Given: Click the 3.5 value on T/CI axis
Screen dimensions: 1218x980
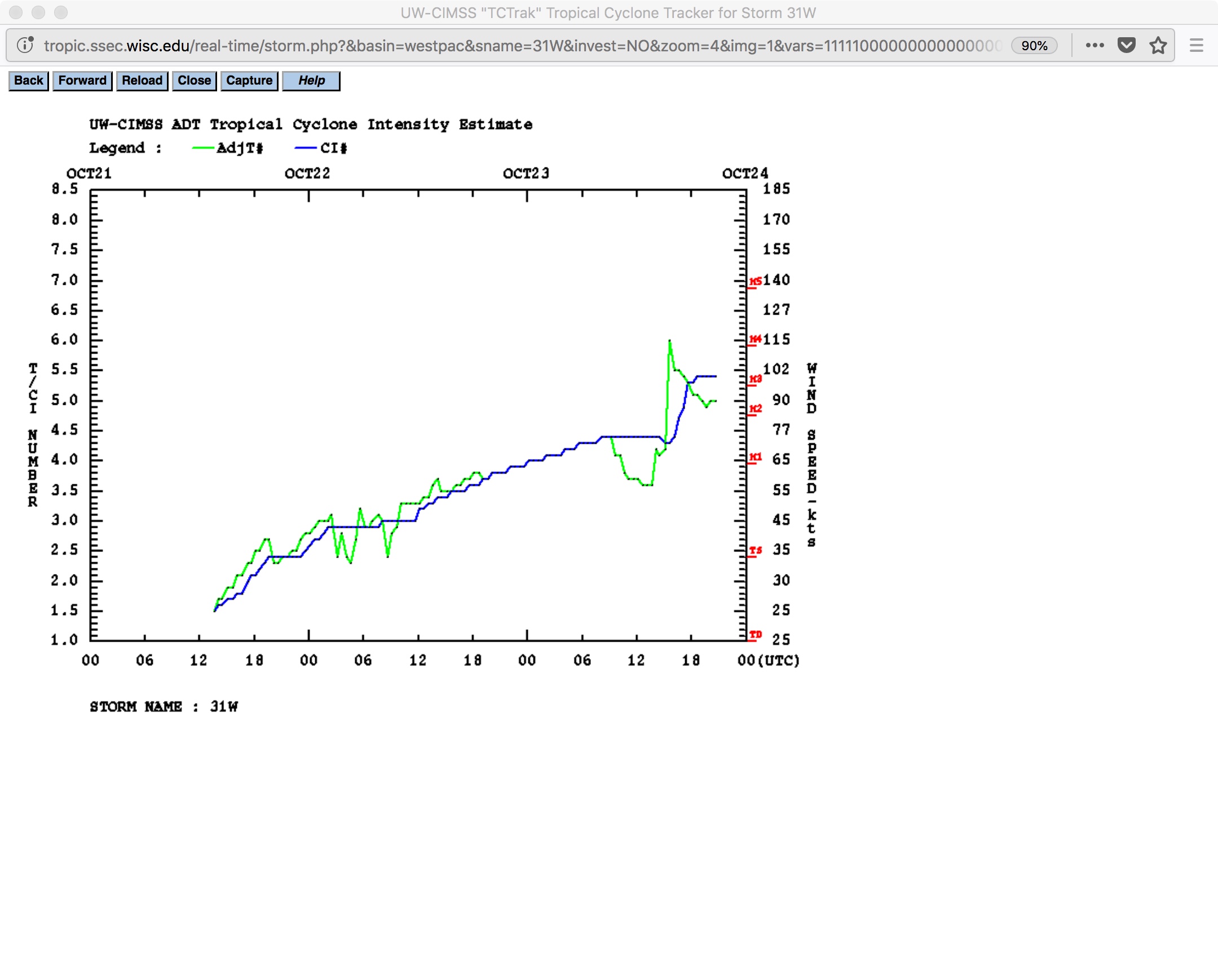Looking at the screenshot, I should 64,489.
